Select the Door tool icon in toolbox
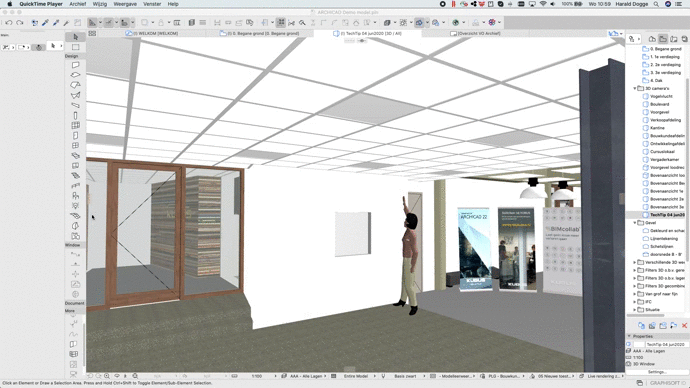This screenshot has width=690, height=388. pos(75,135)
